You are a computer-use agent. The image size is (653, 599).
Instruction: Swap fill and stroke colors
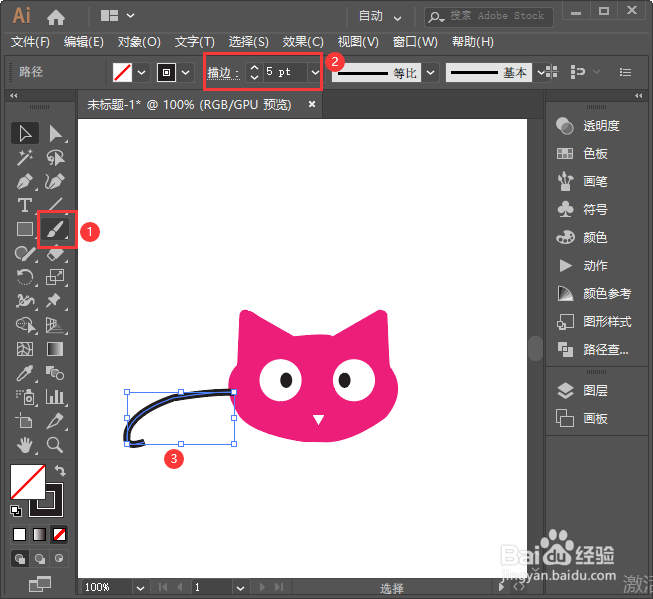point(60,471)
